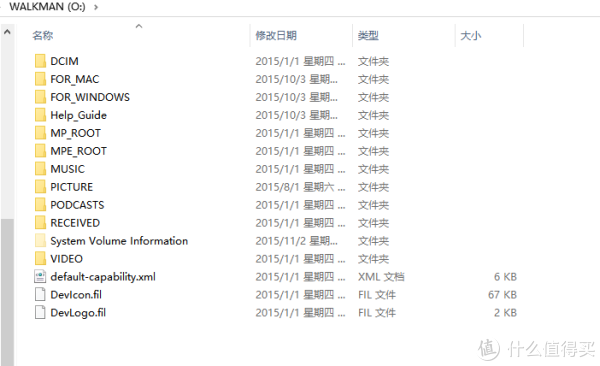Click the MUSIC folder icon

[x=40, y=169]
